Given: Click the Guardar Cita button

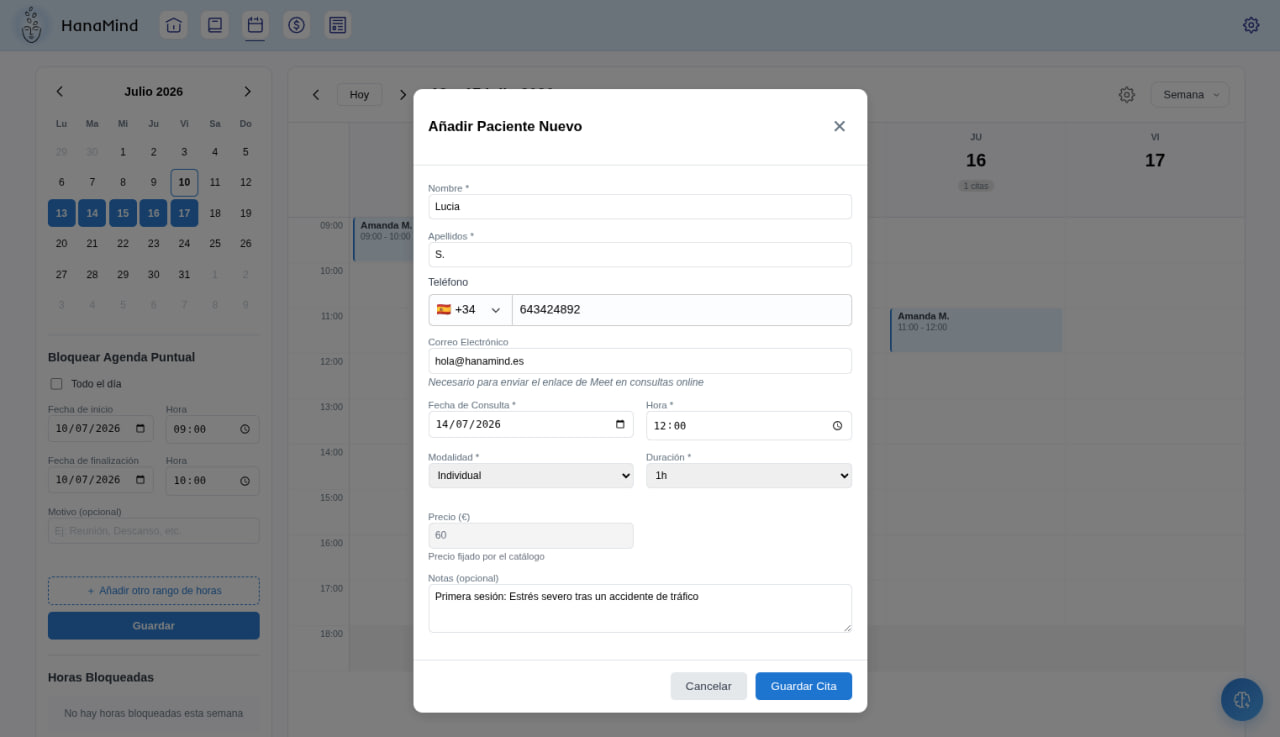Looking at the screenshot, I should tap(804, 686).
